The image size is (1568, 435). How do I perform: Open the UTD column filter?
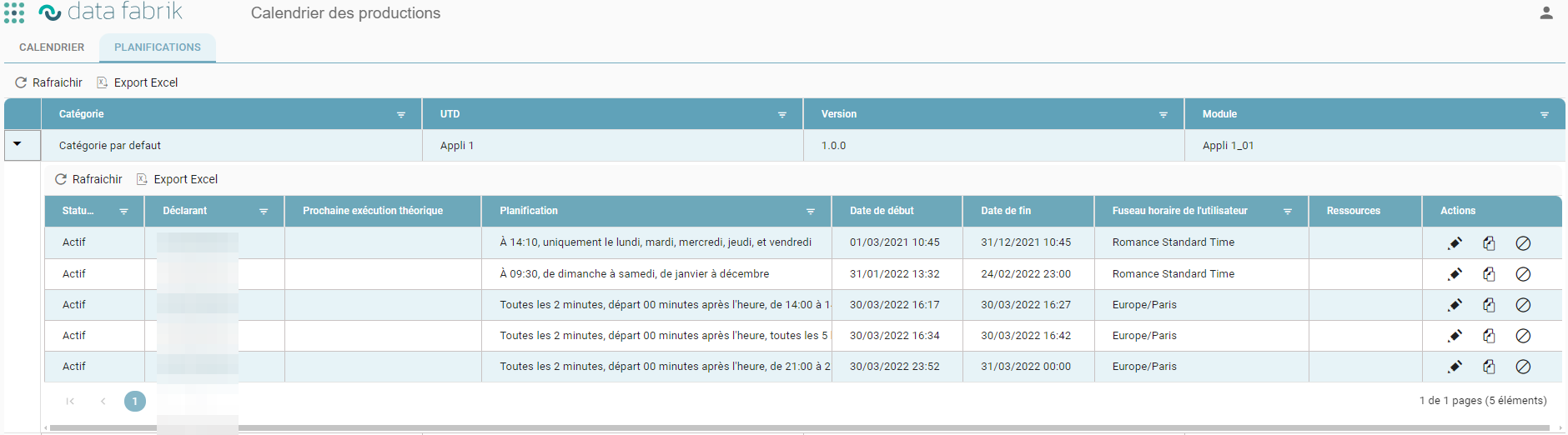pyautogui.click(x=782, y=115)
